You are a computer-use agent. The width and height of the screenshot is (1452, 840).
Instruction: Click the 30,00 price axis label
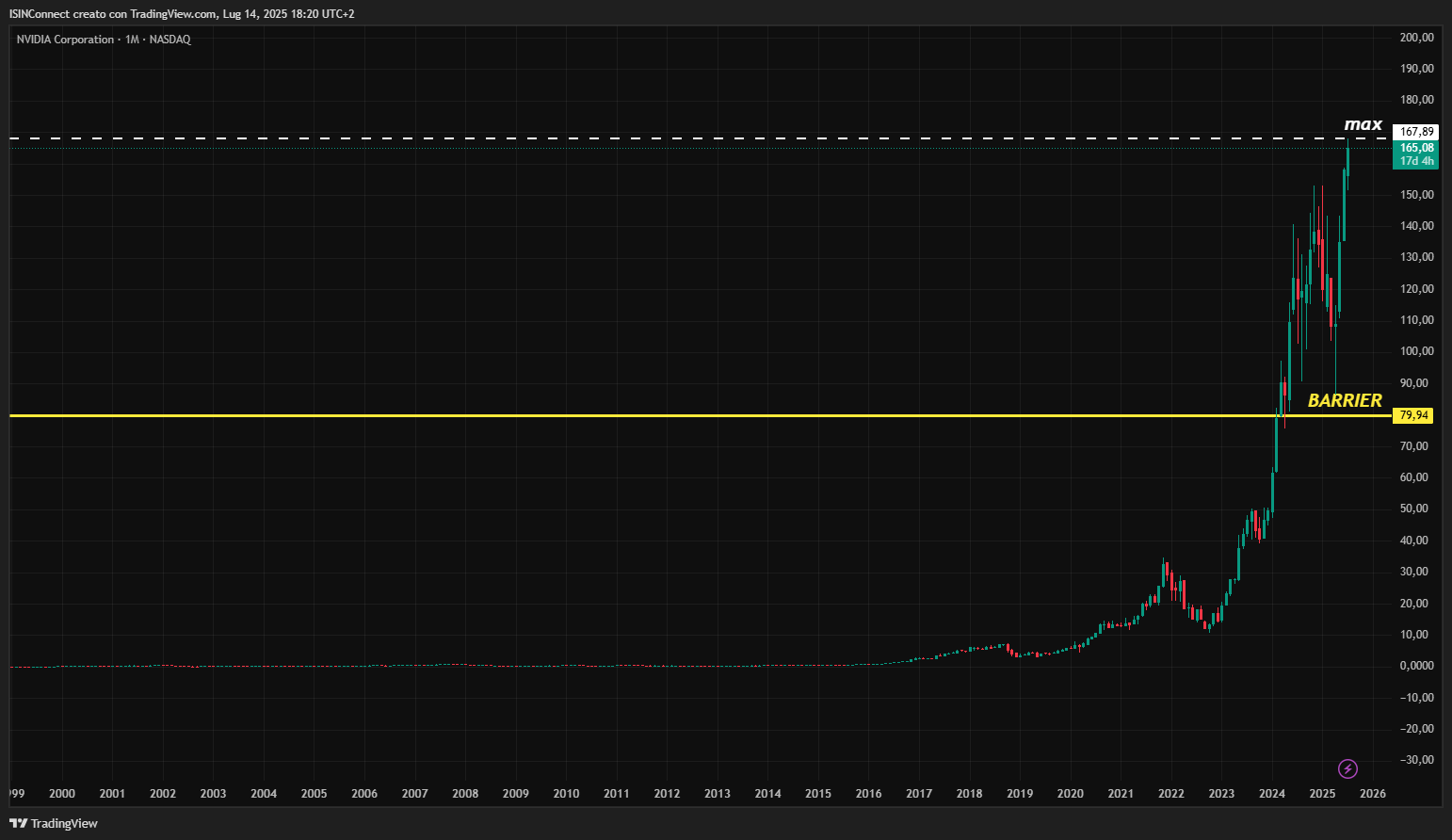coord(1414,572)
